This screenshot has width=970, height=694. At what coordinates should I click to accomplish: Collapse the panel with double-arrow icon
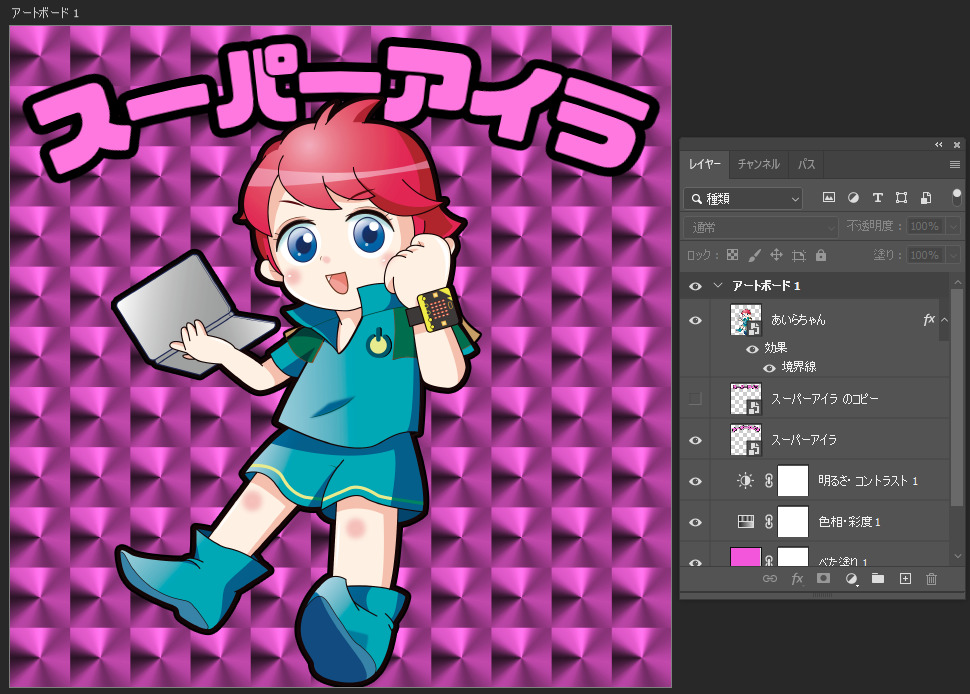pos(938,145)
